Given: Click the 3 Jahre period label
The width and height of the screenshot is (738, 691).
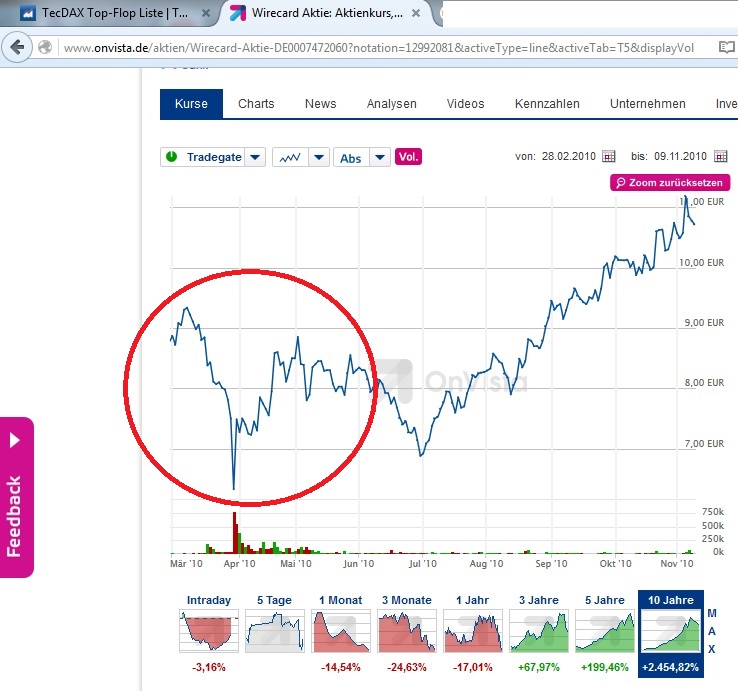Looking at the screenshot, I should tap(539, 600).
